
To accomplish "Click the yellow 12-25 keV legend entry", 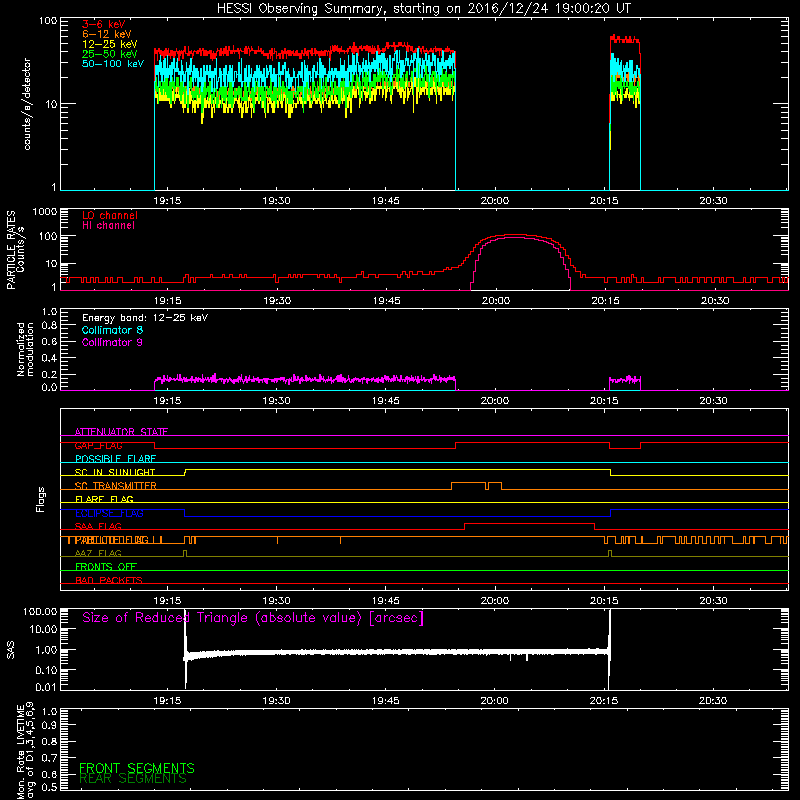I will [x=109, y=44].
